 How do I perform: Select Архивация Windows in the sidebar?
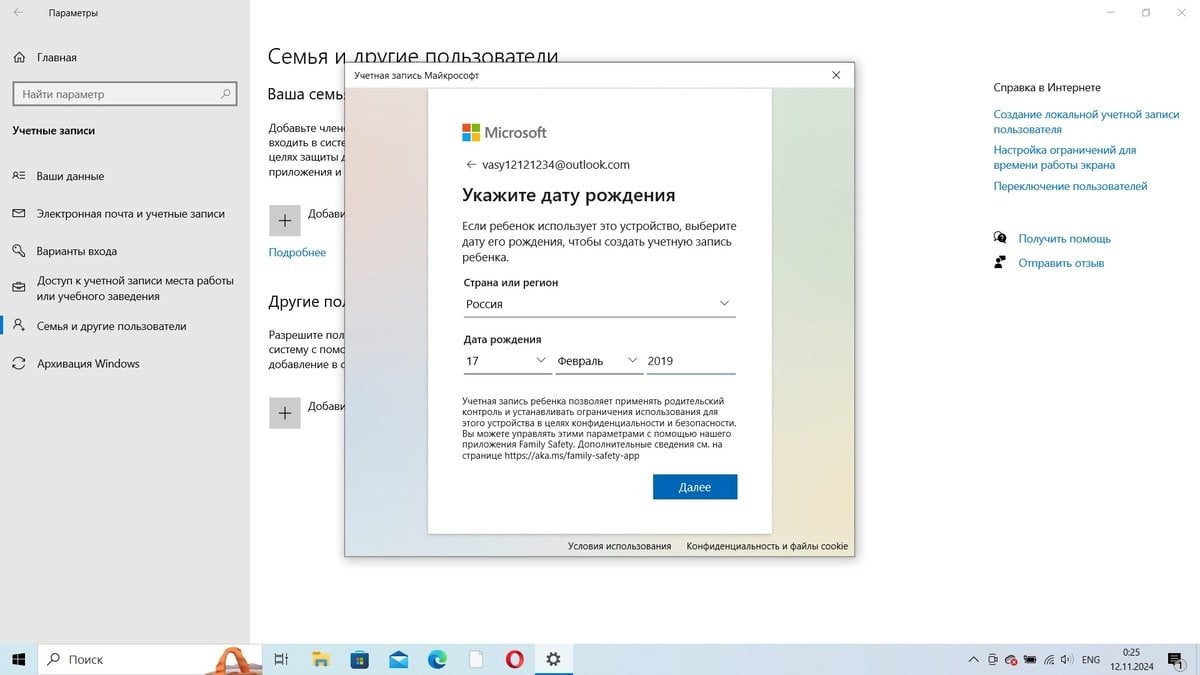pyautogui.click(x=124, y=363)
